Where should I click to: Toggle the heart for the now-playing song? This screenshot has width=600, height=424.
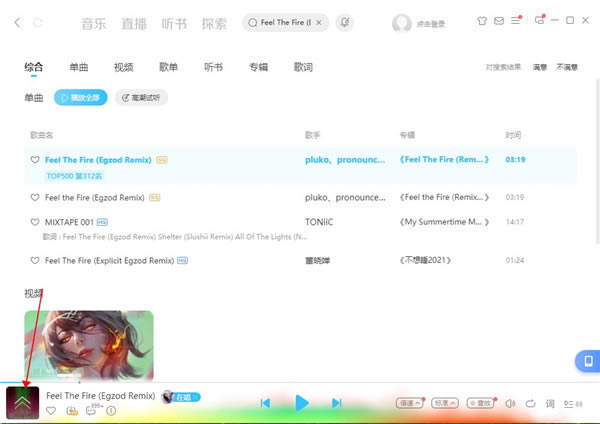pyautogui.click(x=51, y=410)
